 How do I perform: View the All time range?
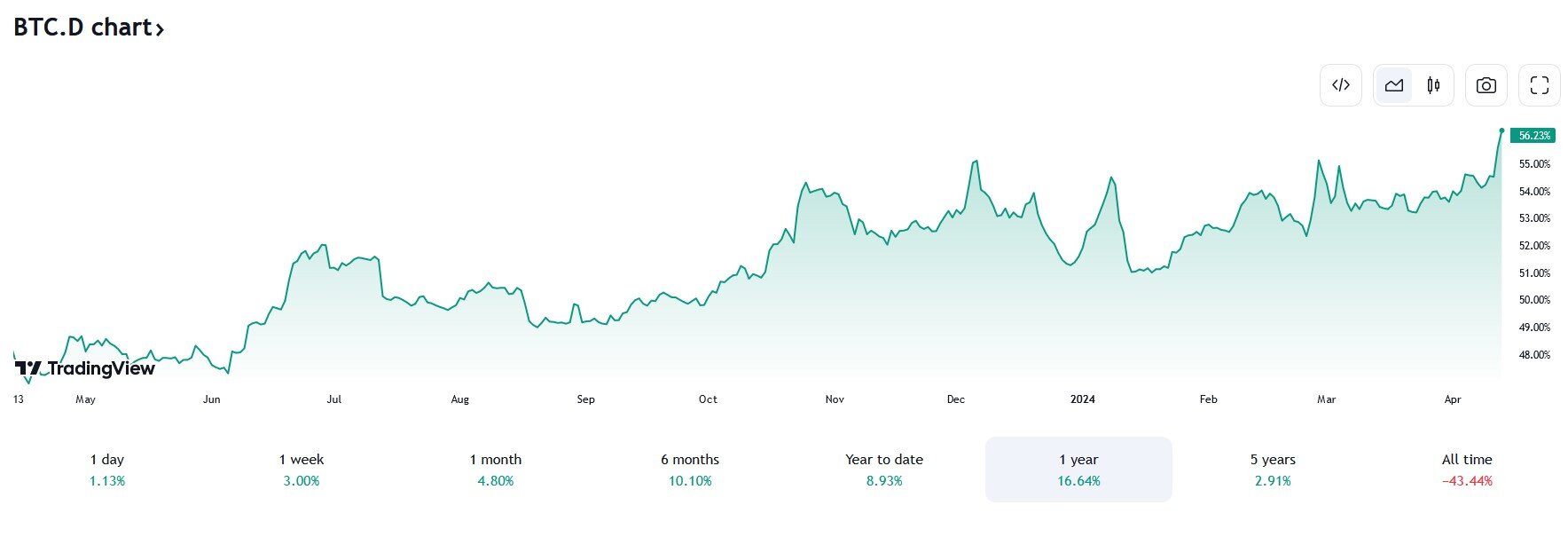click(1467, 470)
